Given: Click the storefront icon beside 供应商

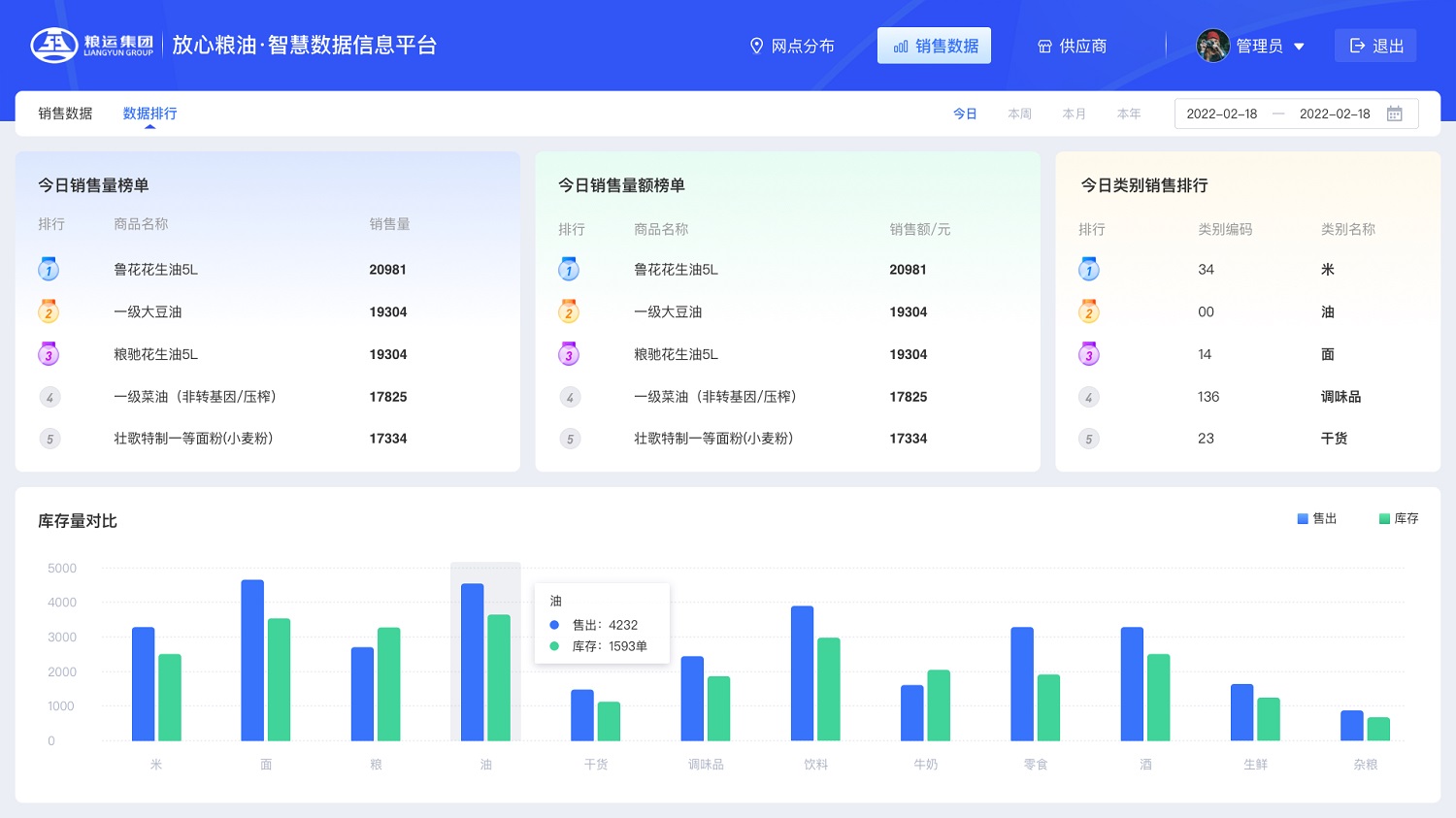Looking at the screenshot, I should [1043, 46].
